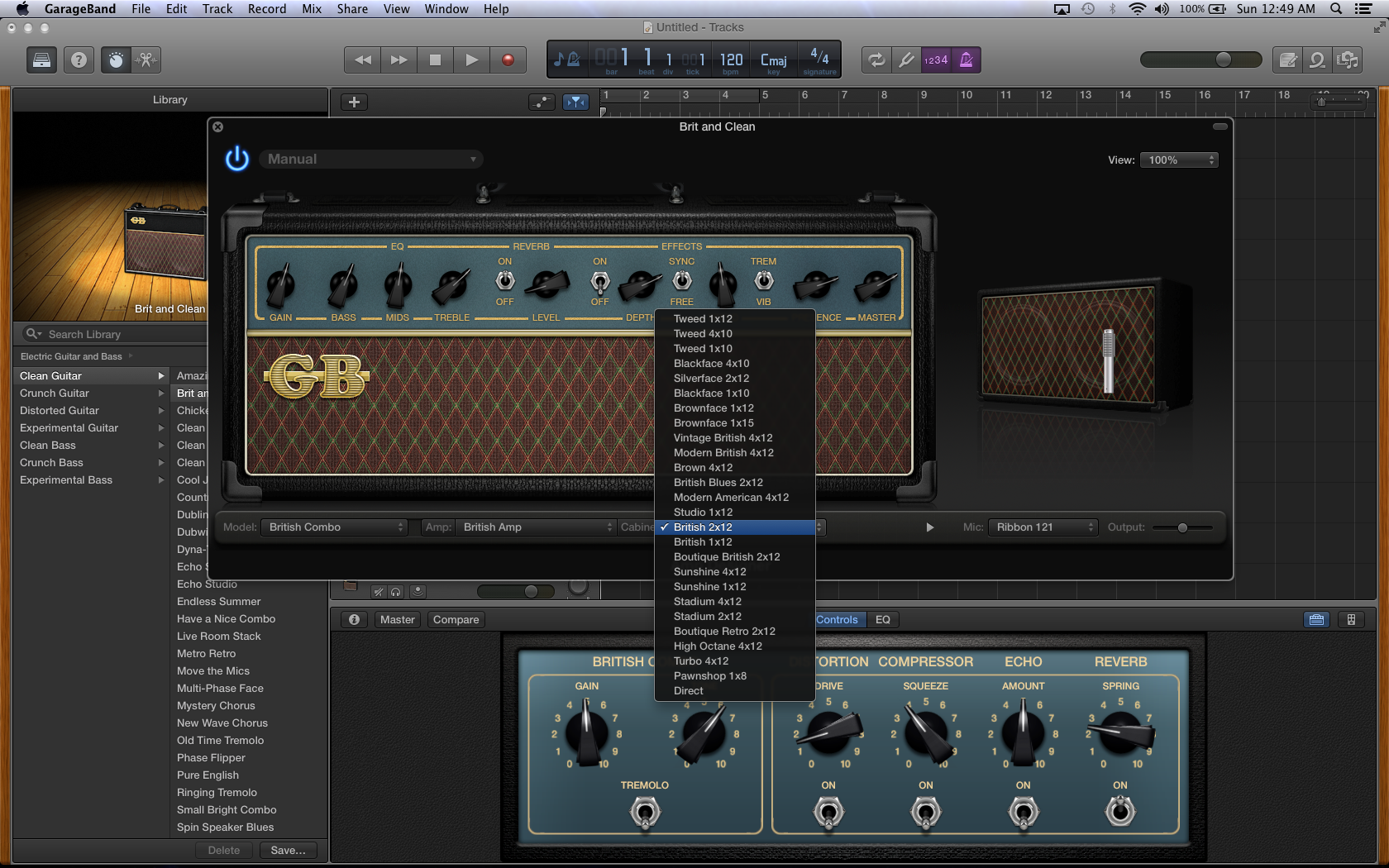The width and height of the screenshot is (1389, 868).
Task: Fast forward the playhead
Action: pyautogui.click(x=399, y=60)
